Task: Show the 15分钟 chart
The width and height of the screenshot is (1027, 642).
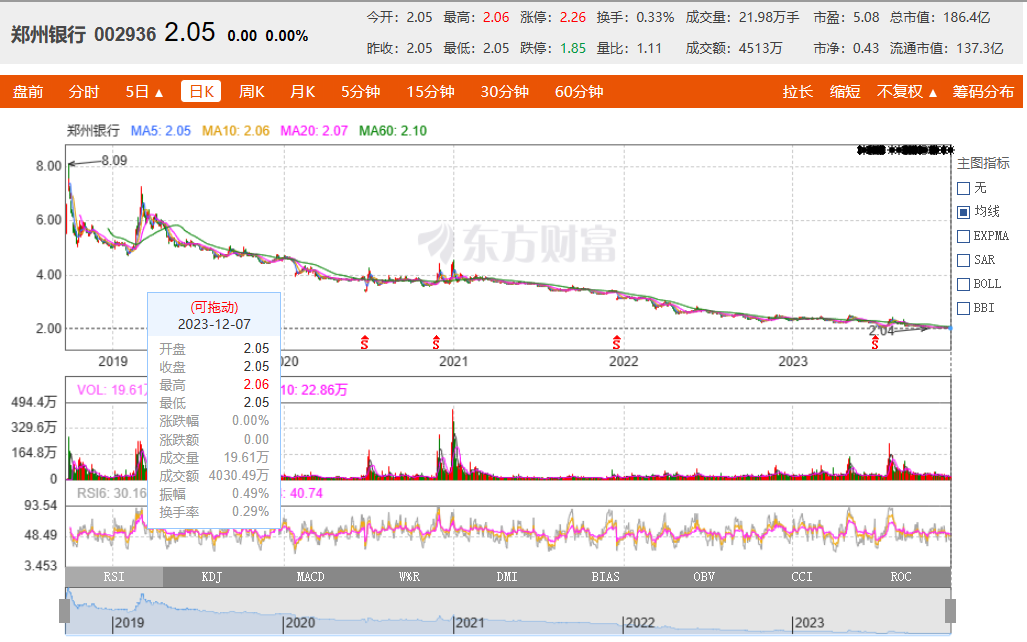Action: coord(430,92)
